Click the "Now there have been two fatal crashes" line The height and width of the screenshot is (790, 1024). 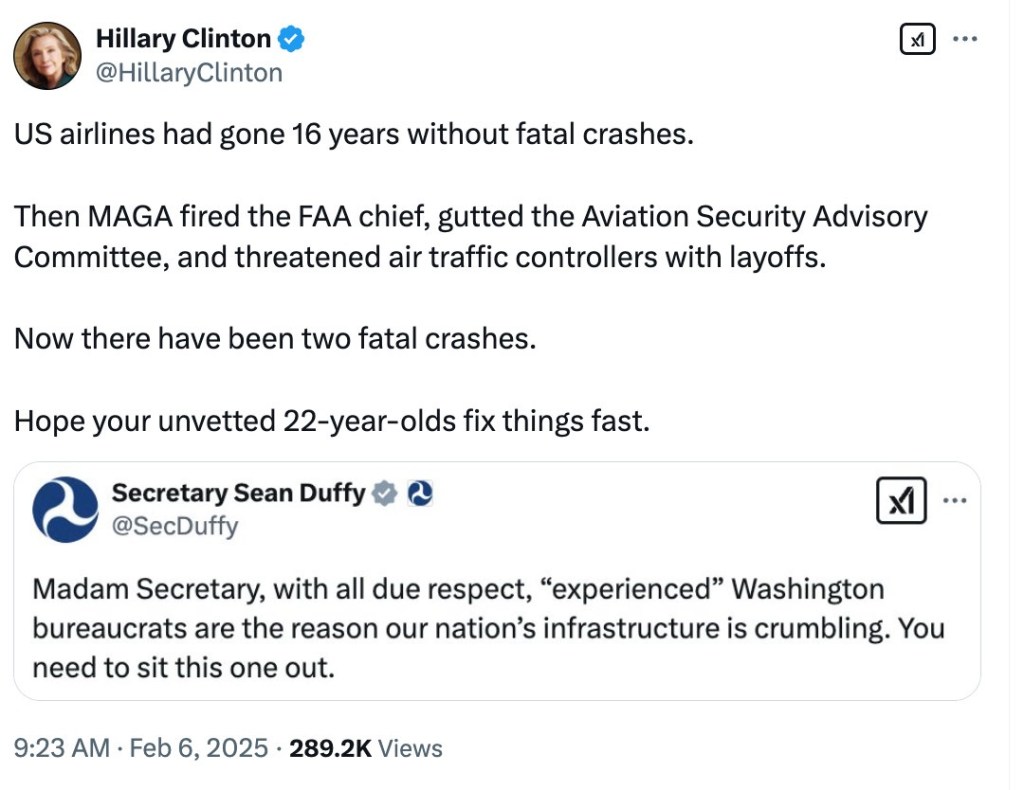coord(275,338)
